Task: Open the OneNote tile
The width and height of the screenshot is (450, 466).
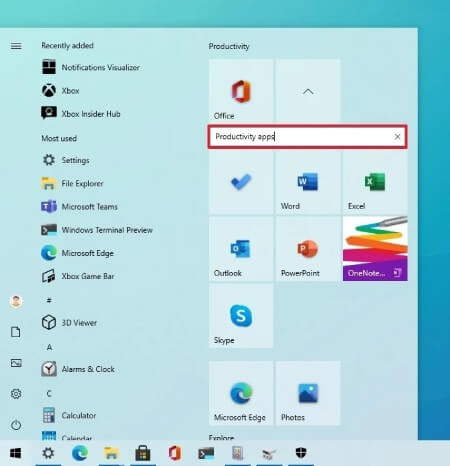Action: 375,249
